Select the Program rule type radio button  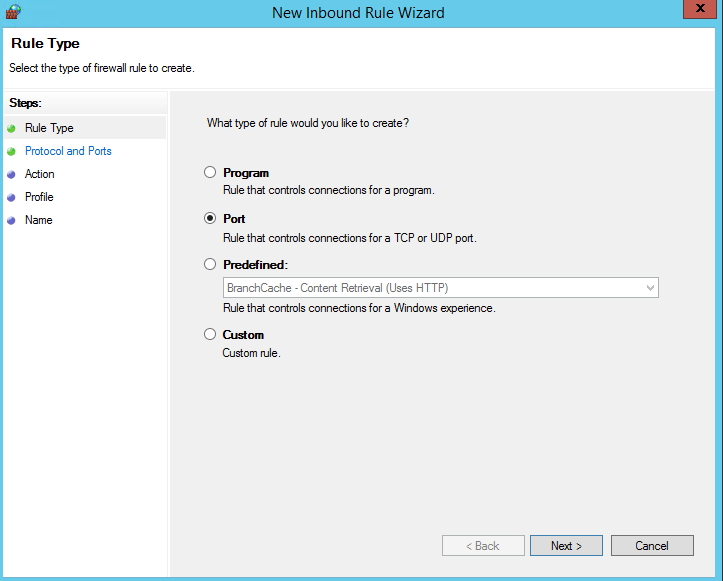tap(210, 172)
